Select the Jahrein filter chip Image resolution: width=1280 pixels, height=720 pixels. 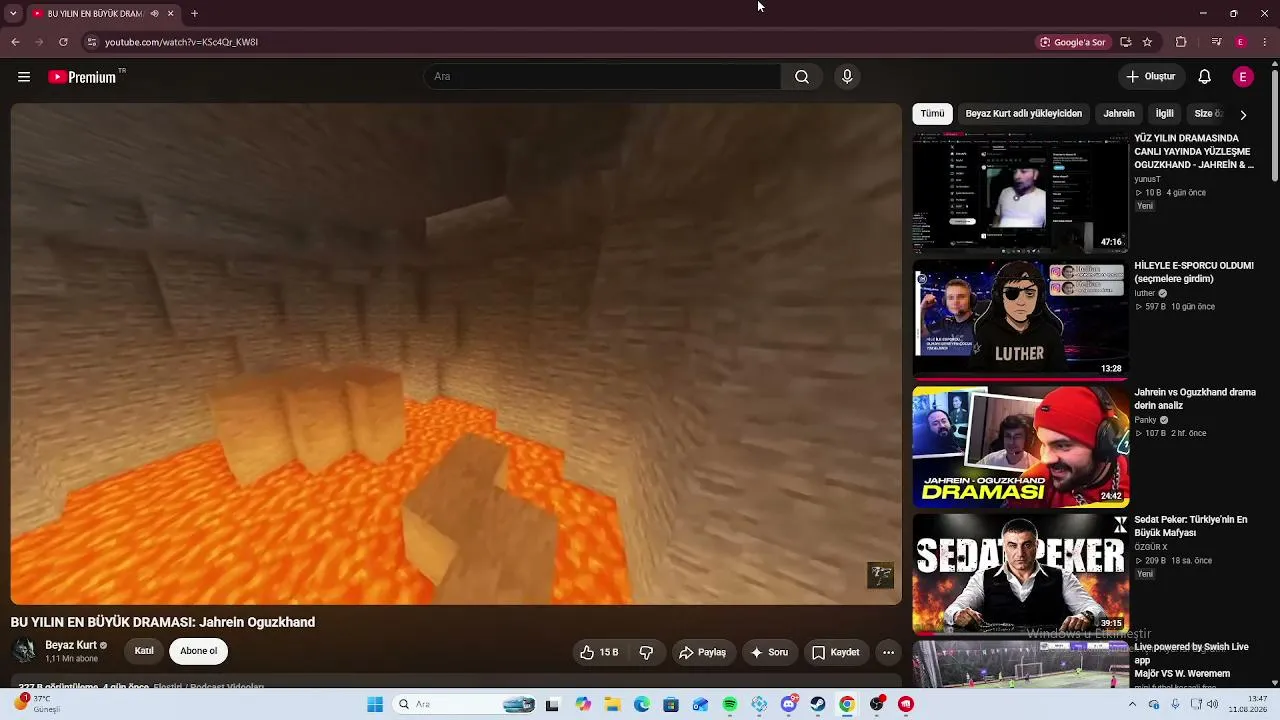pyautogui.click(x=1119, y=114)
